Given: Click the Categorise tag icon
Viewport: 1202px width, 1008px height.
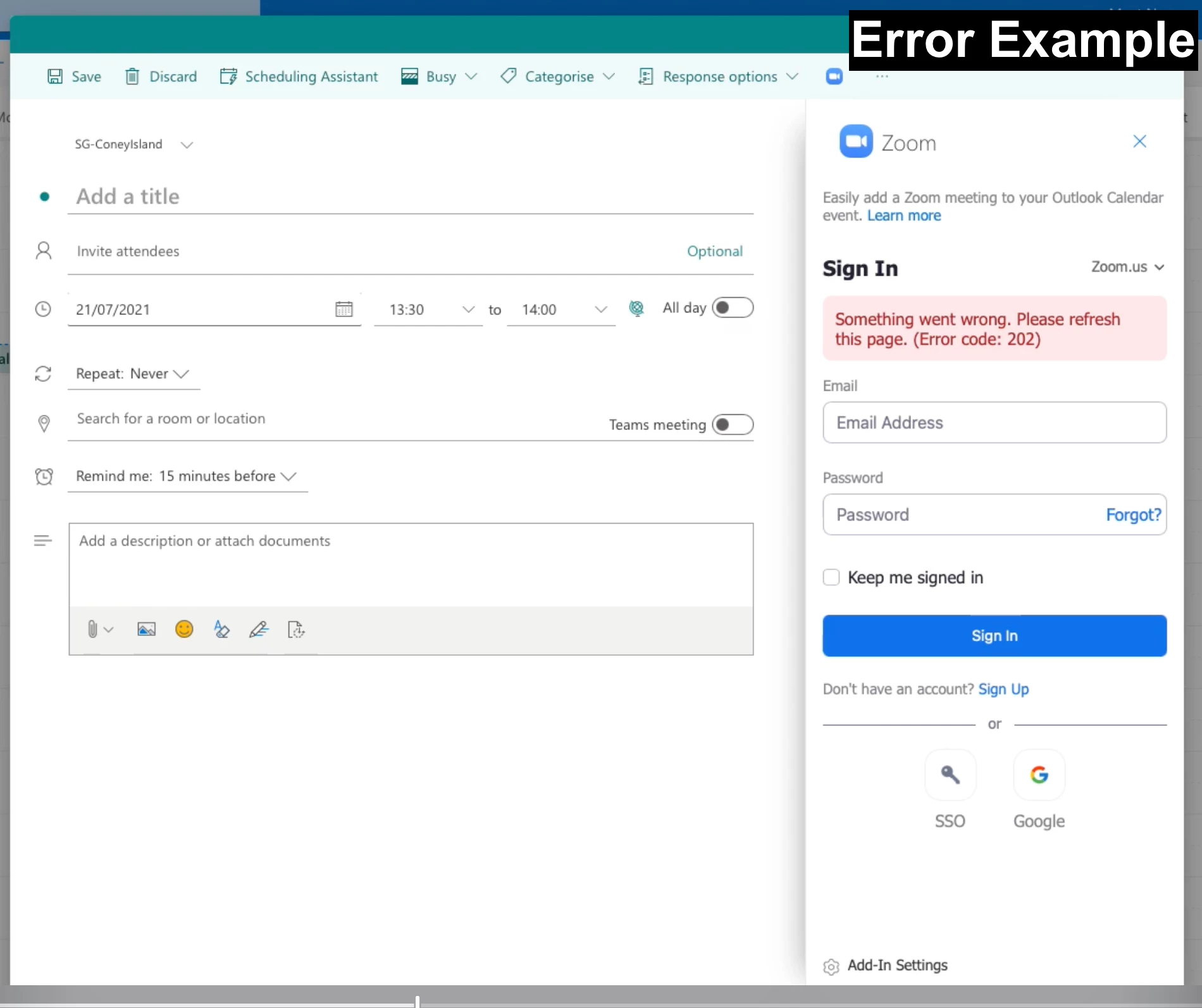Looking at the screenshot, I should (508, 77).
